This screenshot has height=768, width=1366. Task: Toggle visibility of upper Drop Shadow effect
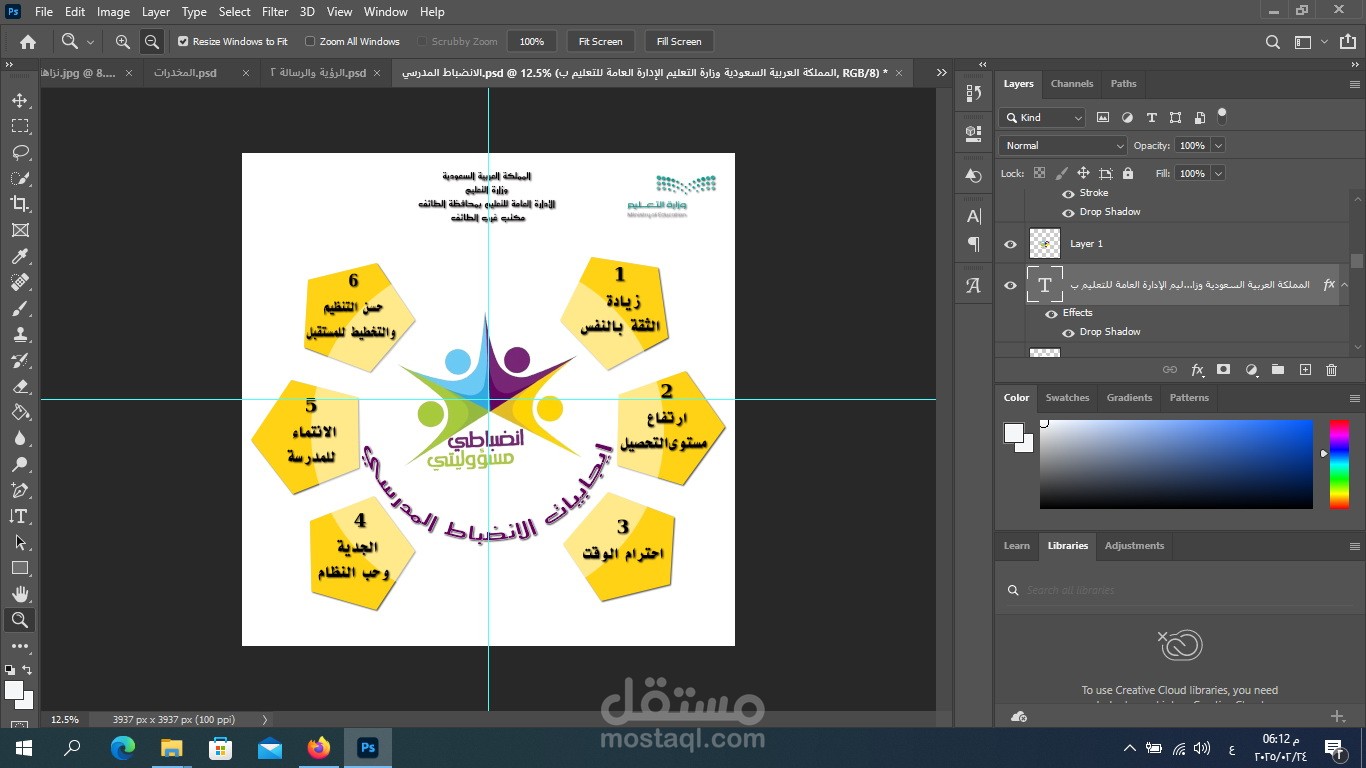pos(1068,212)
